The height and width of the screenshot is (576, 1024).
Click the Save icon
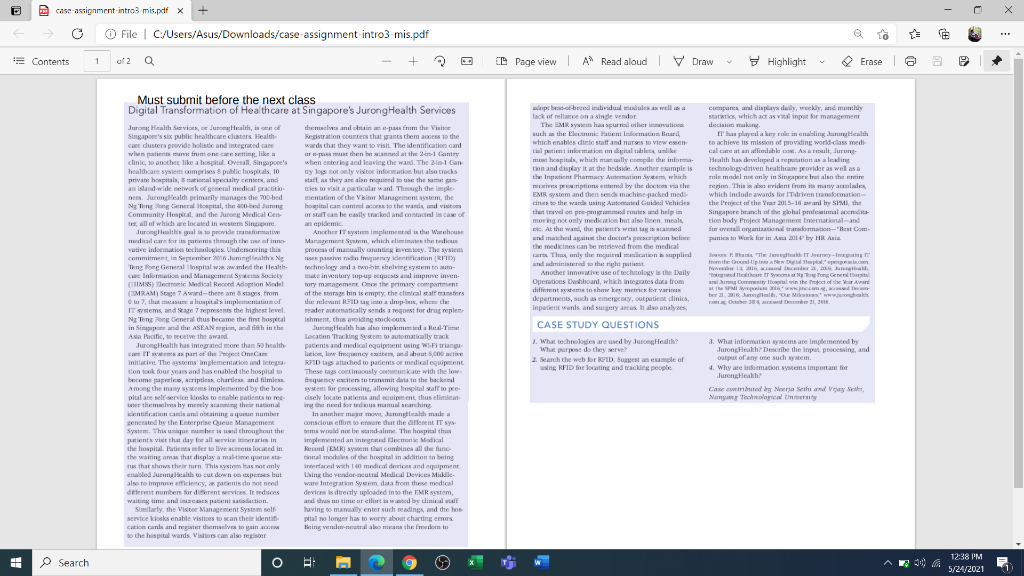[x=937, y=61]
